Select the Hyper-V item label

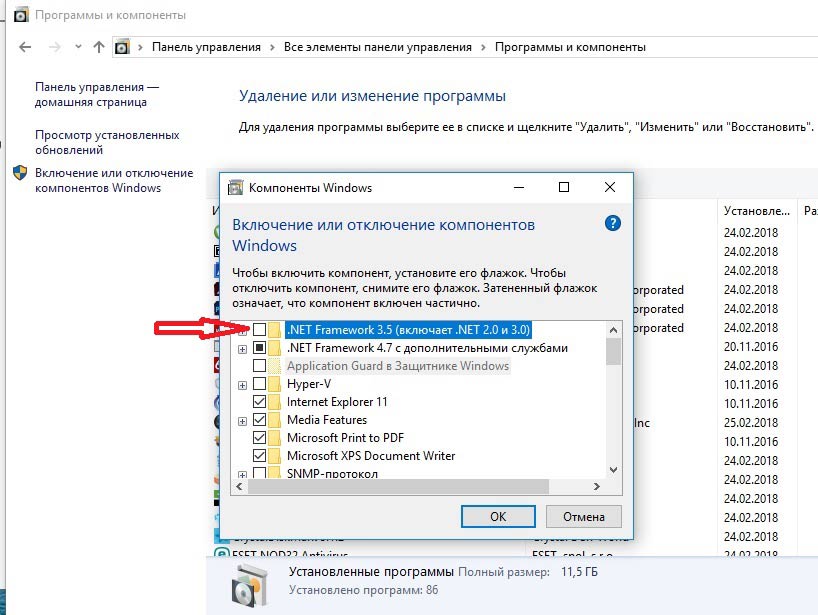coord(309,384)
